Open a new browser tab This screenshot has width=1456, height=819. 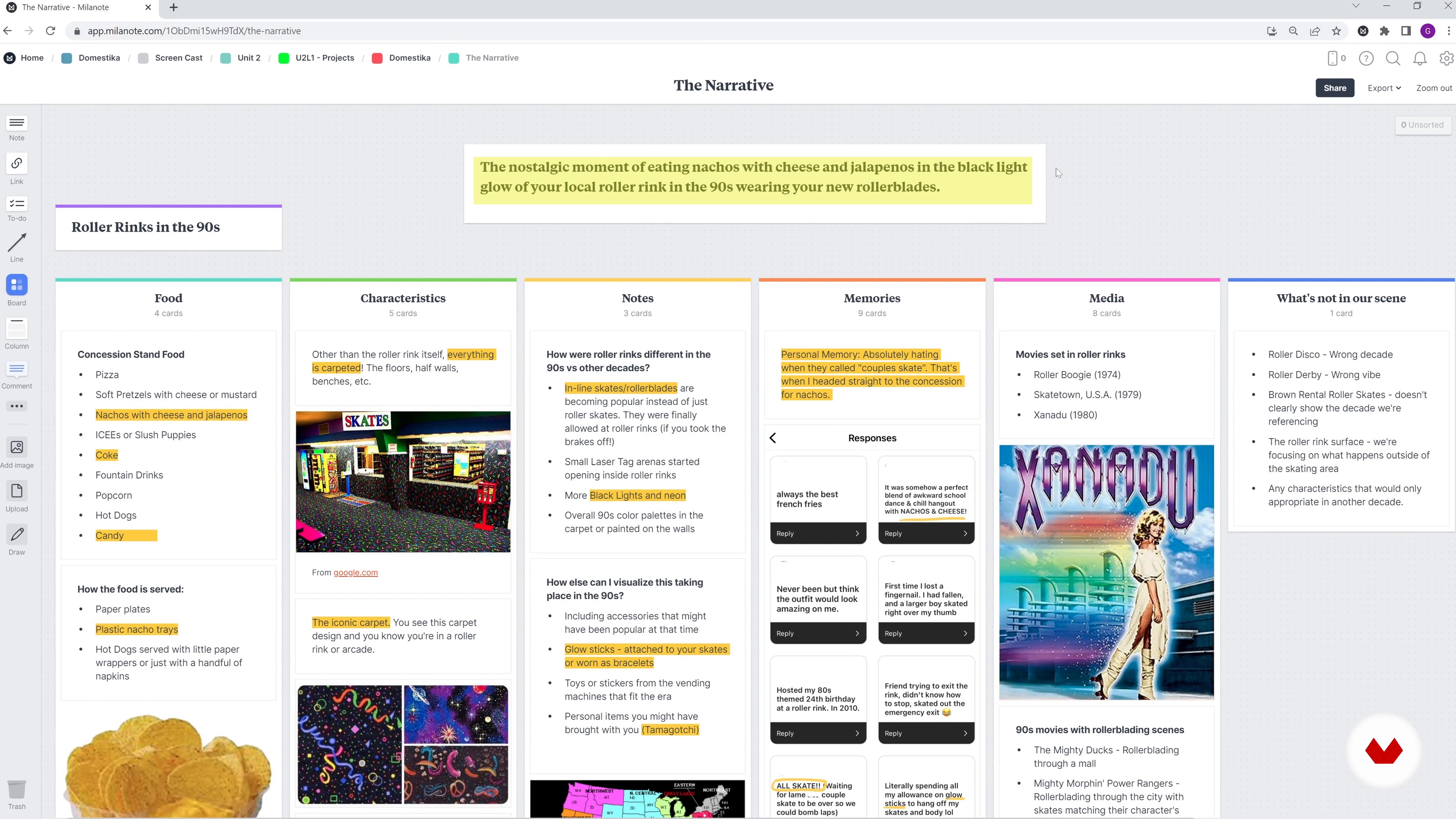[174, 7]
